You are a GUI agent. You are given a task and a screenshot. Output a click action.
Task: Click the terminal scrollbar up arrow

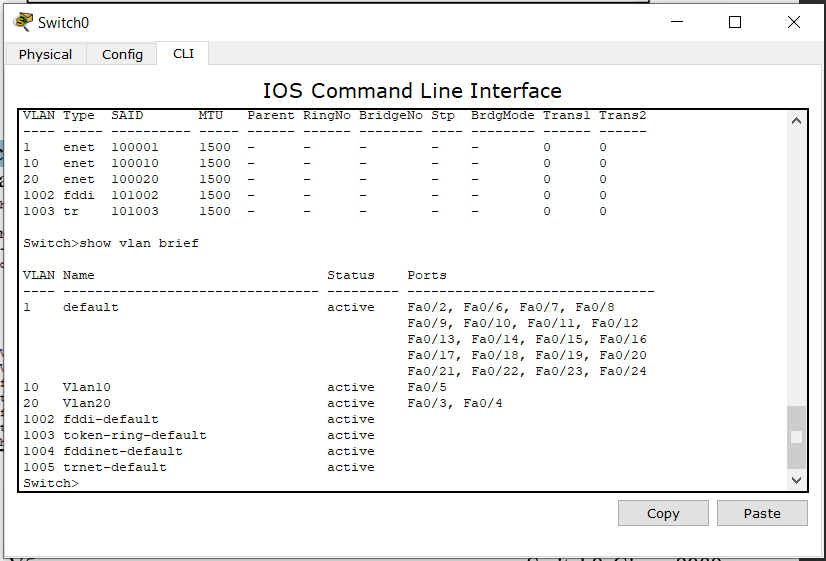coord(796,121)
